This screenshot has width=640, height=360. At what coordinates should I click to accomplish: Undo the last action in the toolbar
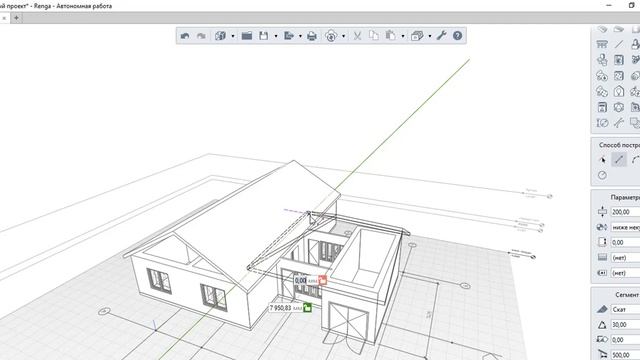pos(185,36)
